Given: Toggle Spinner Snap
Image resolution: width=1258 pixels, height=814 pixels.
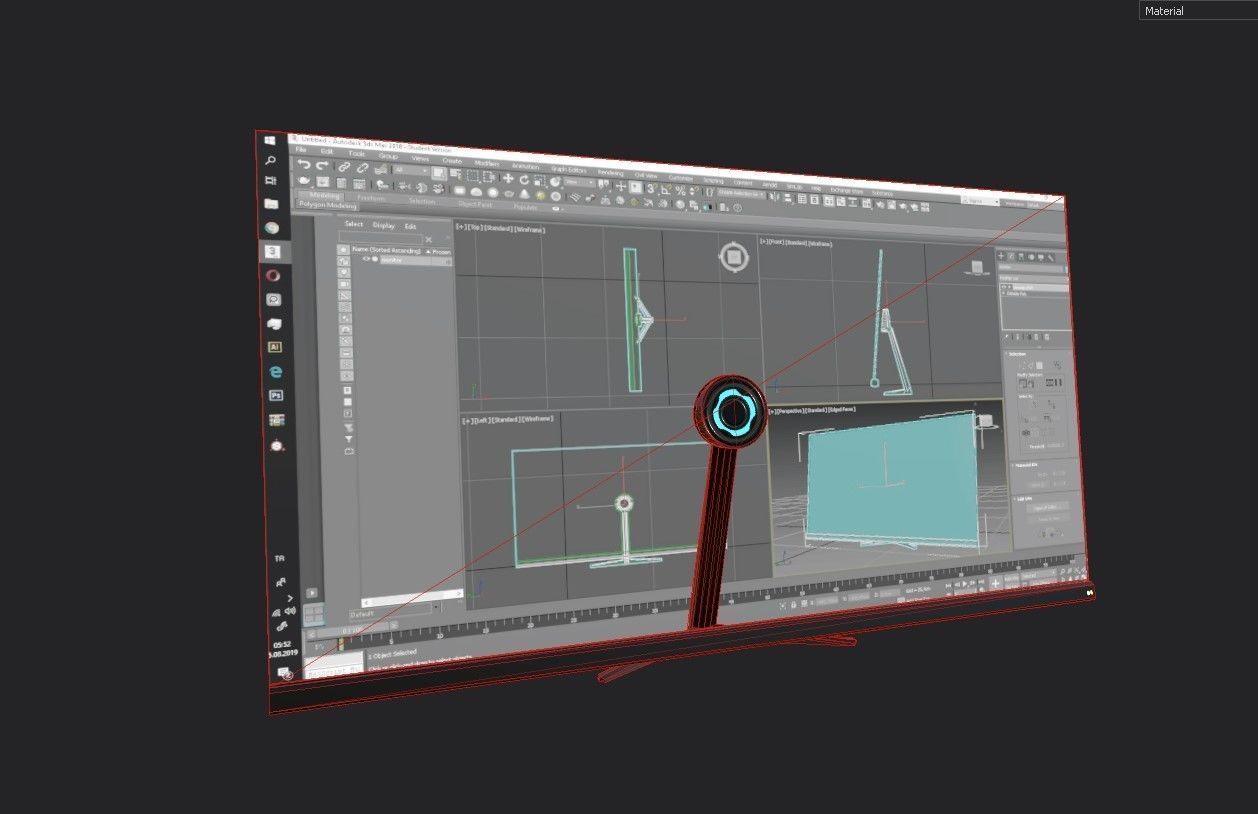Looking at the screenshot, I should pyautogui.click(x=693, y=191).
